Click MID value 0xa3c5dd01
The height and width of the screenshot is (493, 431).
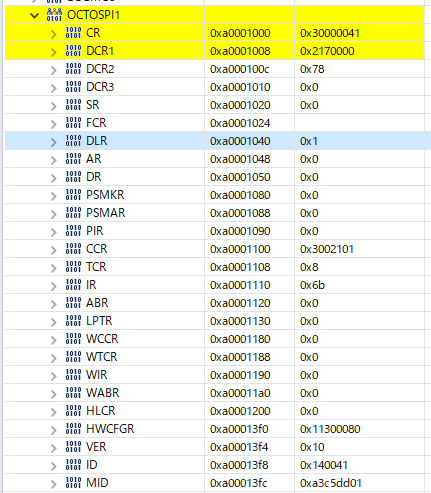click(331, 483)
